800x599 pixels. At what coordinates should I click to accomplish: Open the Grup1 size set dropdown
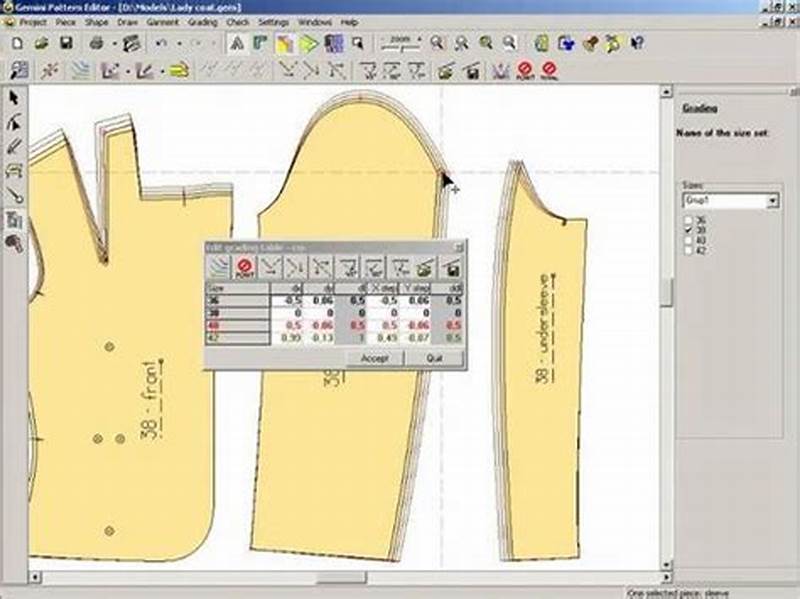[x=772, y=200]
